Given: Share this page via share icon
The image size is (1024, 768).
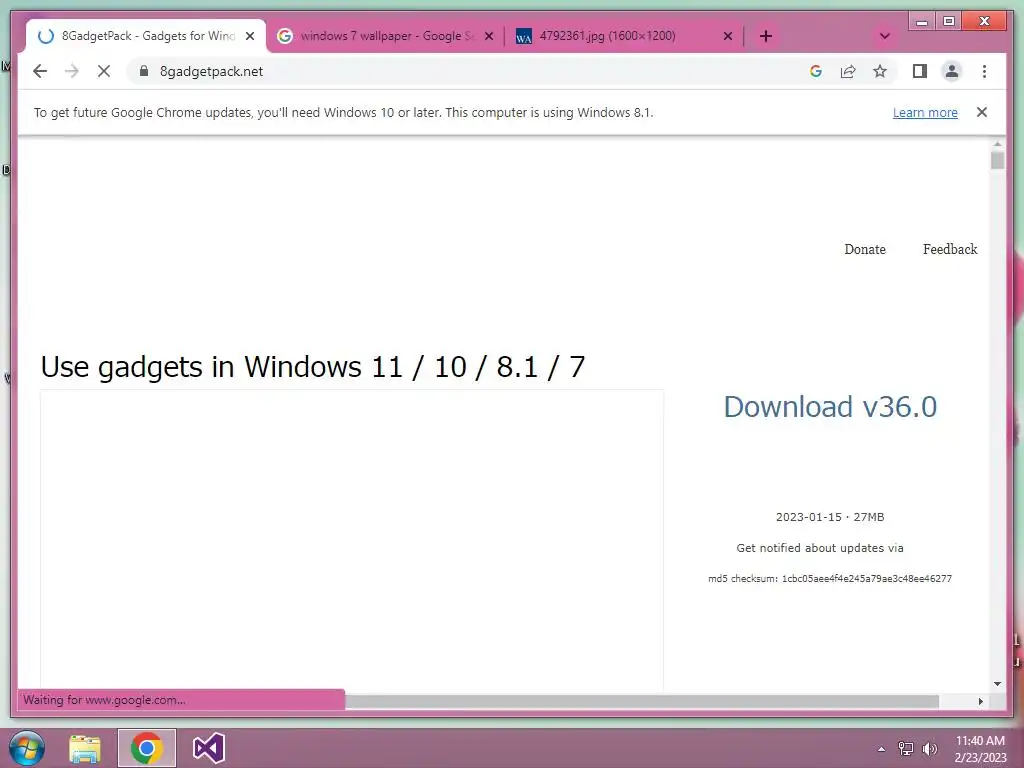Looking at the screenshot, I should (x=848, y=71).
